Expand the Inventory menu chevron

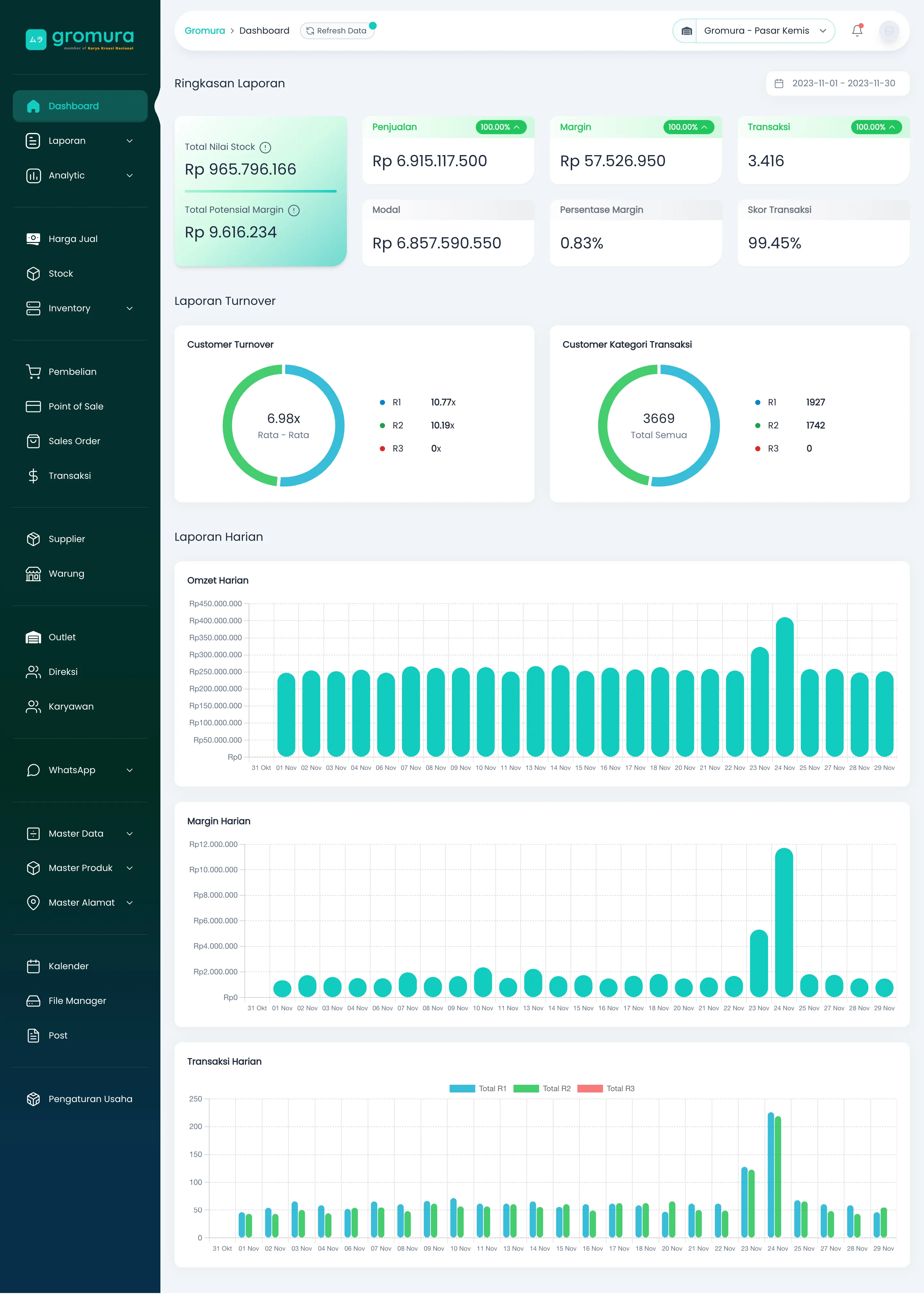(x=130, y=309)
